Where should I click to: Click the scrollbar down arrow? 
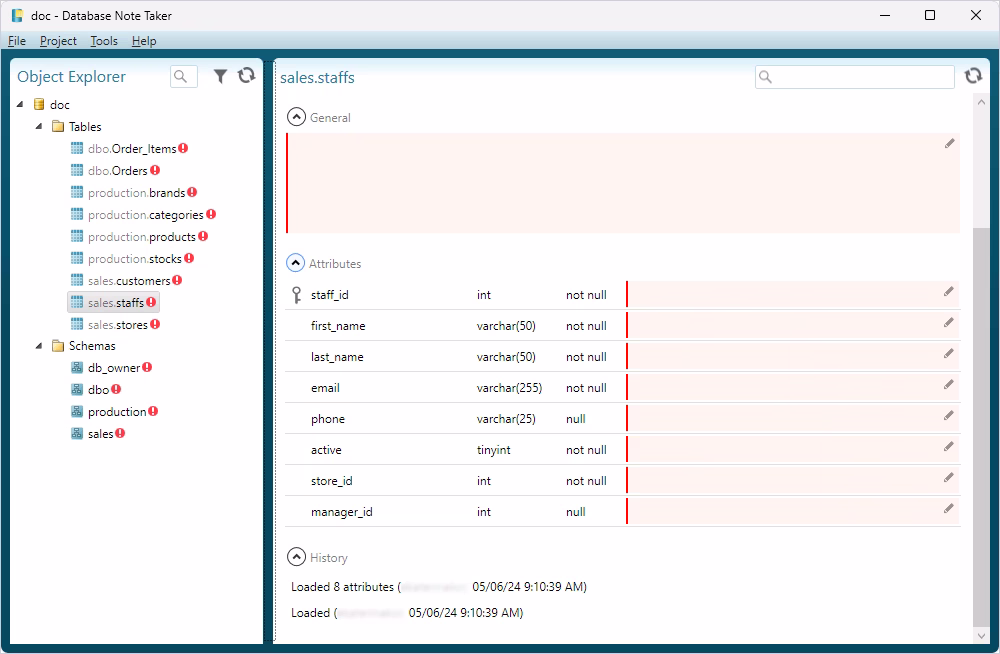click(x=981, y=635)
